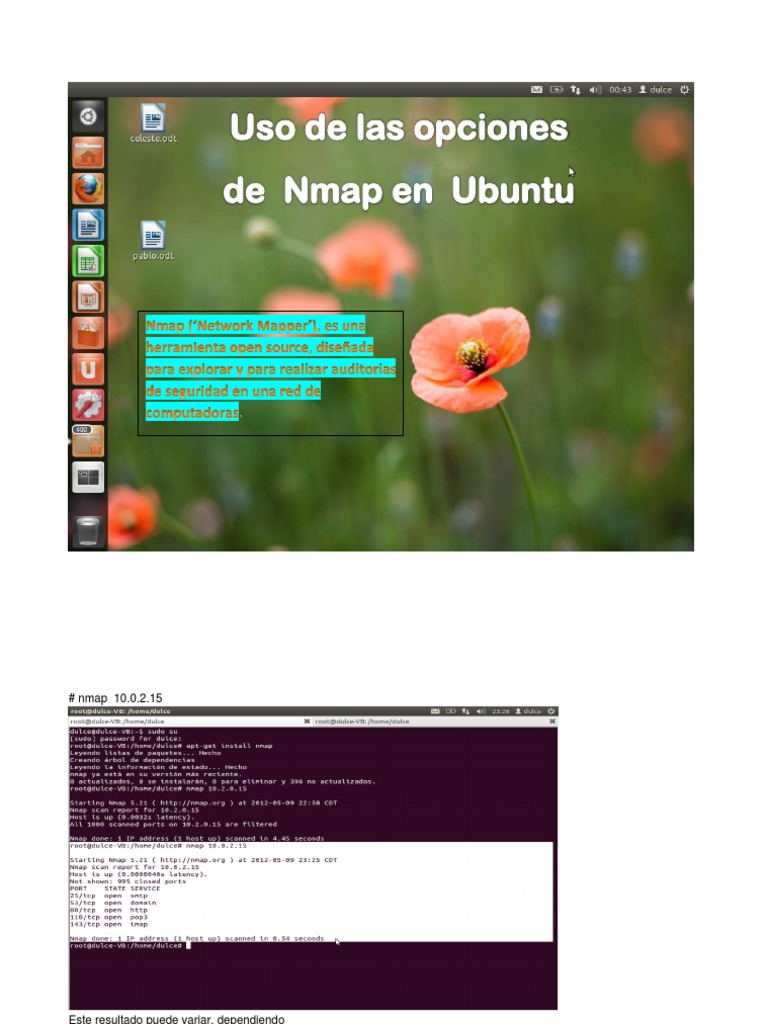
Task: Click the 'sudo su' command line
Action: coord(123,731)
